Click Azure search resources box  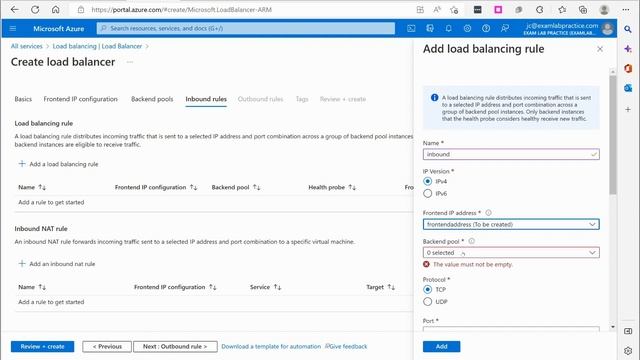click(246, 28)
